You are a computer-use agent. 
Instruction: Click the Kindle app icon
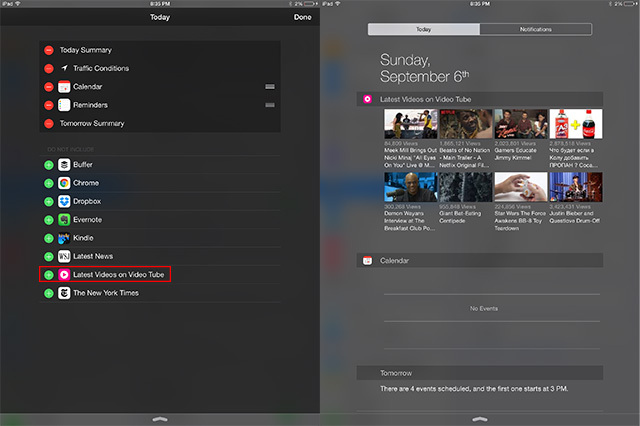[x=64, y=238]
